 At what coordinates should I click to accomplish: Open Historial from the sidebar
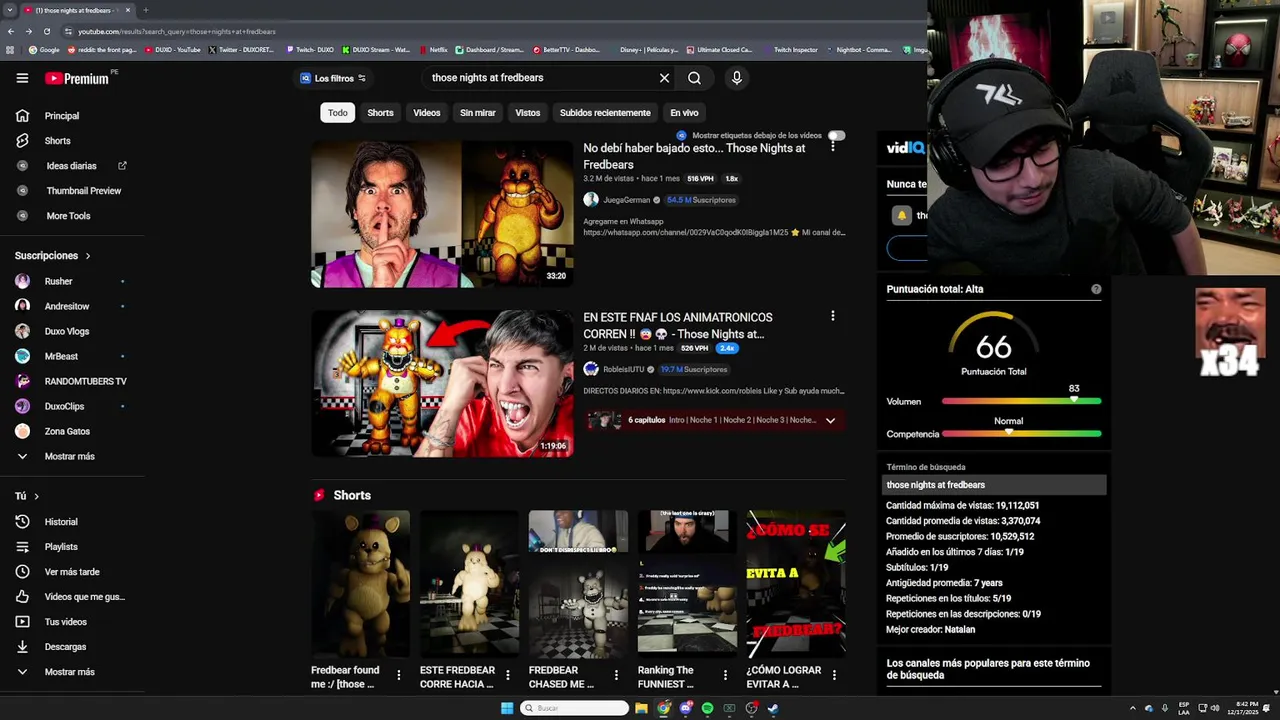[x=61, y=522]
